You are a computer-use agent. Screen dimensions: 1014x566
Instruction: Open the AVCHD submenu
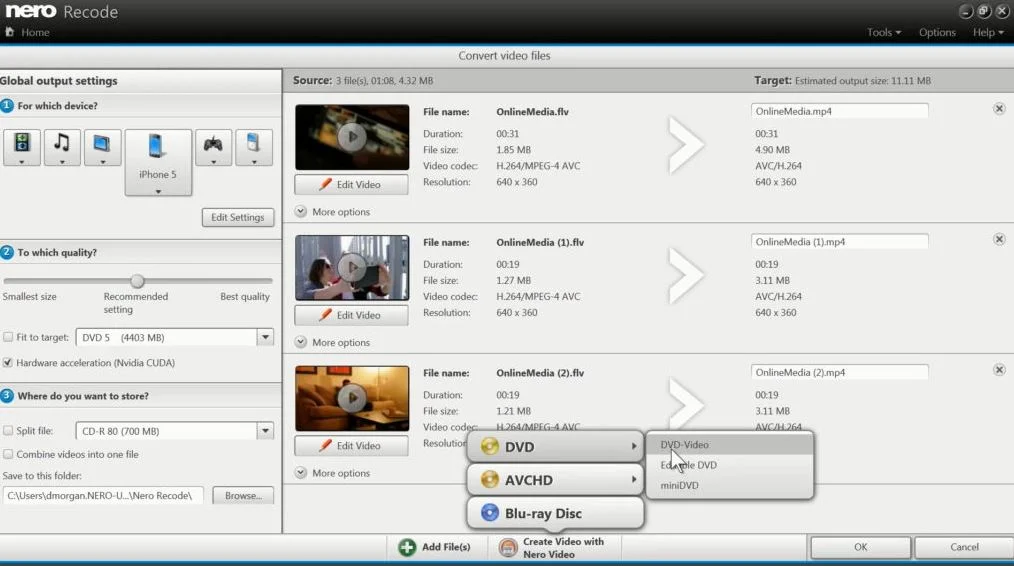click(x=555, y=479)
